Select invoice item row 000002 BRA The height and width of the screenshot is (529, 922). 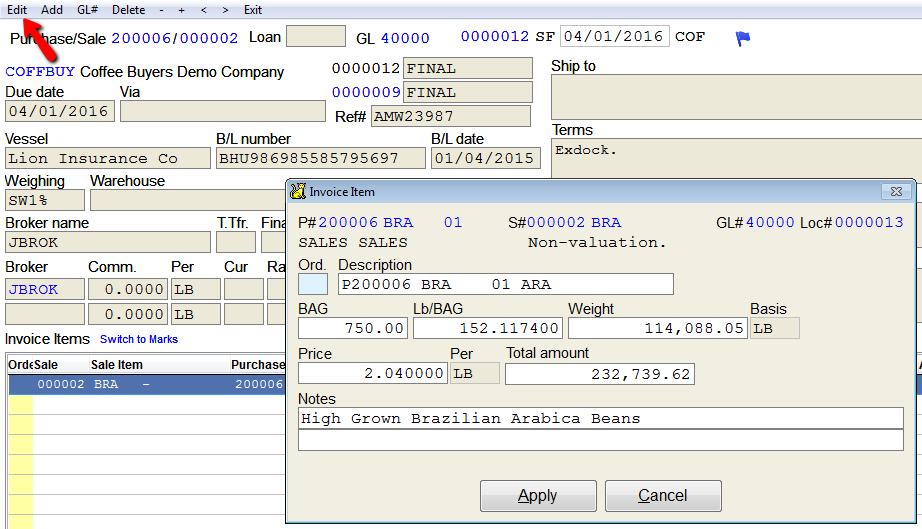[147, 384]
